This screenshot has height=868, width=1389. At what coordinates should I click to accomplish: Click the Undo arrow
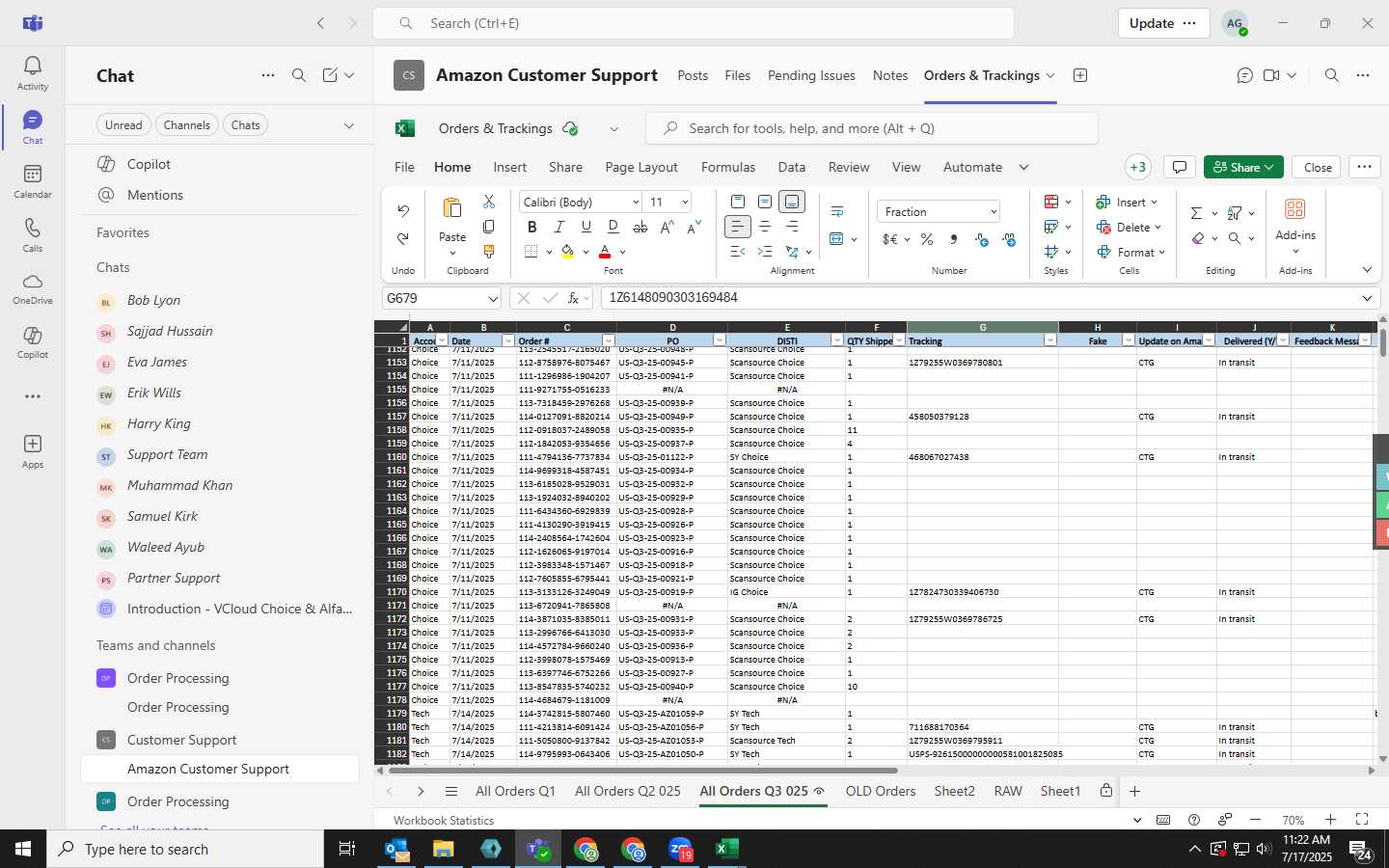coord(403,210)
